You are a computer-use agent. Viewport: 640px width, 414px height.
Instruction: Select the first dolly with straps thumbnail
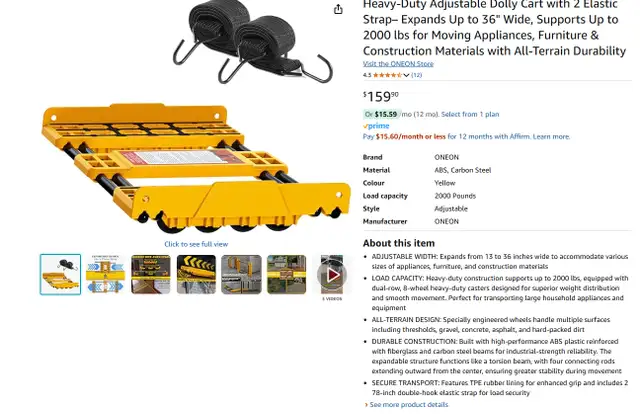(60, 274)
